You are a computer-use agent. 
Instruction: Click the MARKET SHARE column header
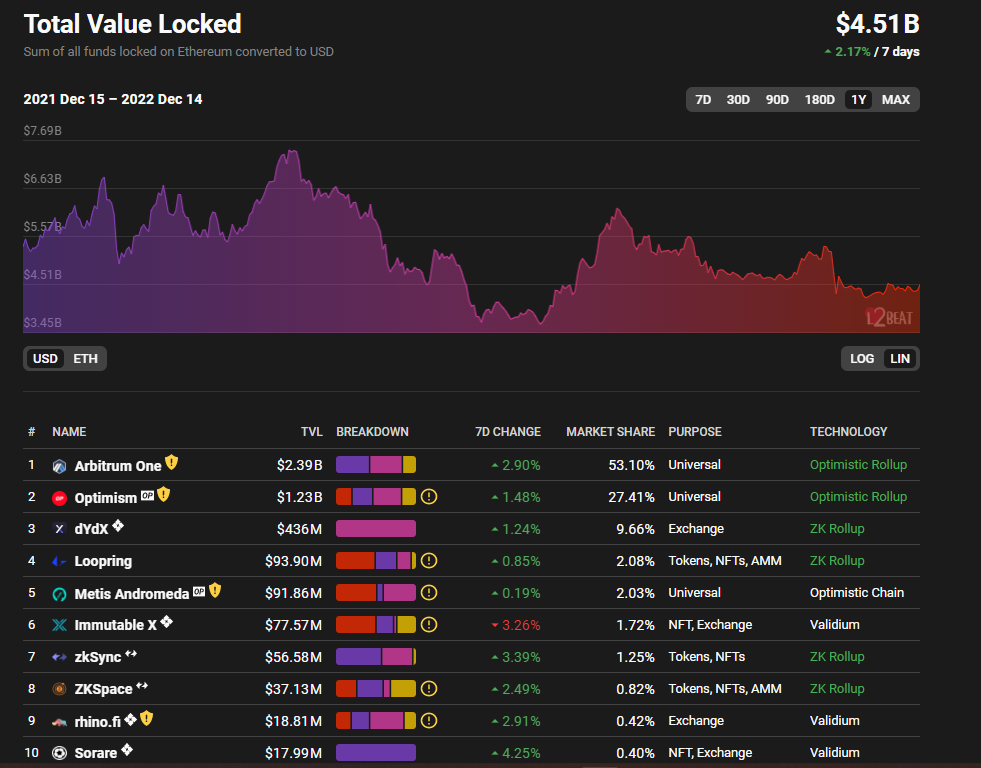point(611,432)
